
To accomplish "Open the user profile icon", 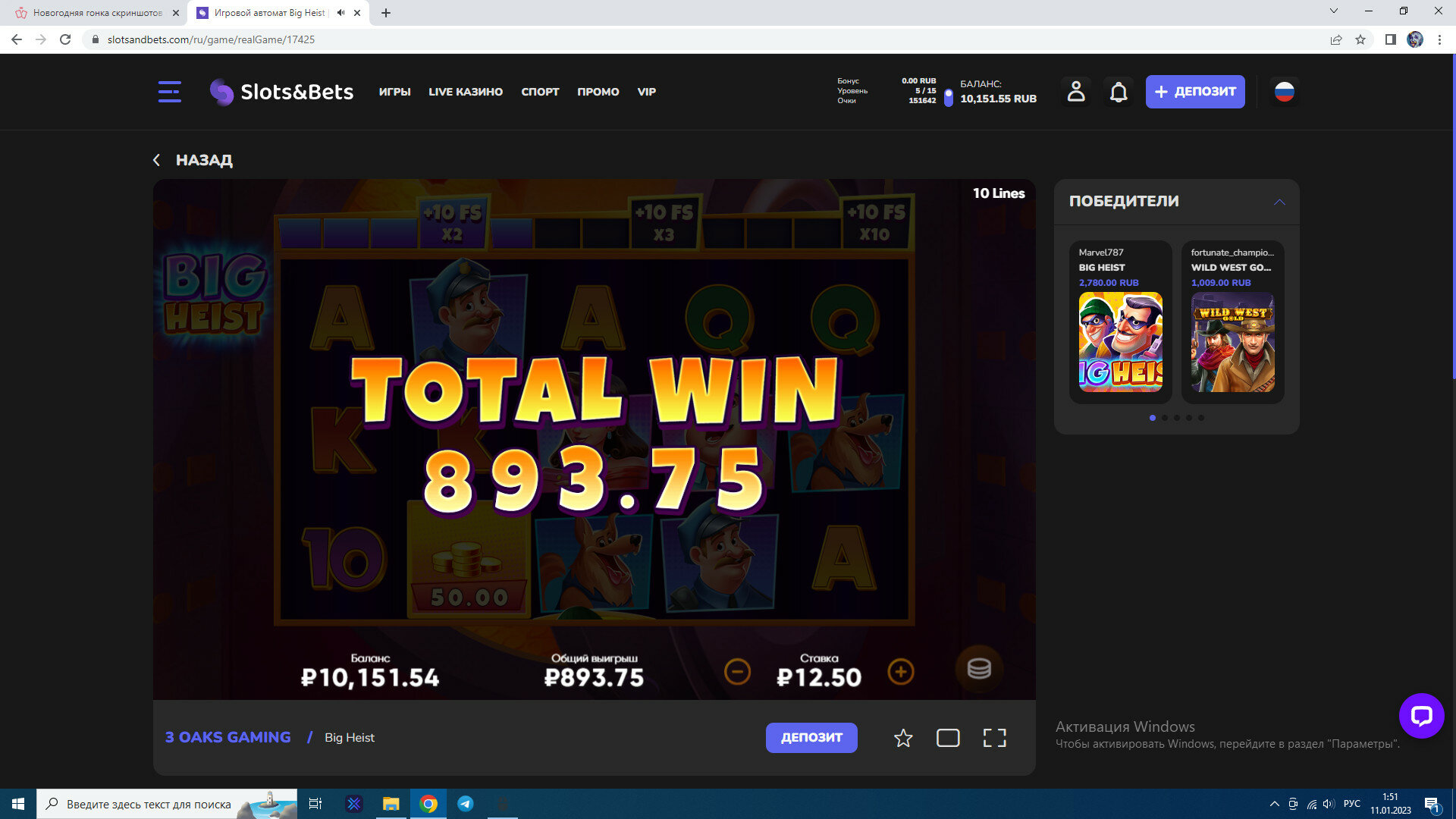I will coord(1075,92).
